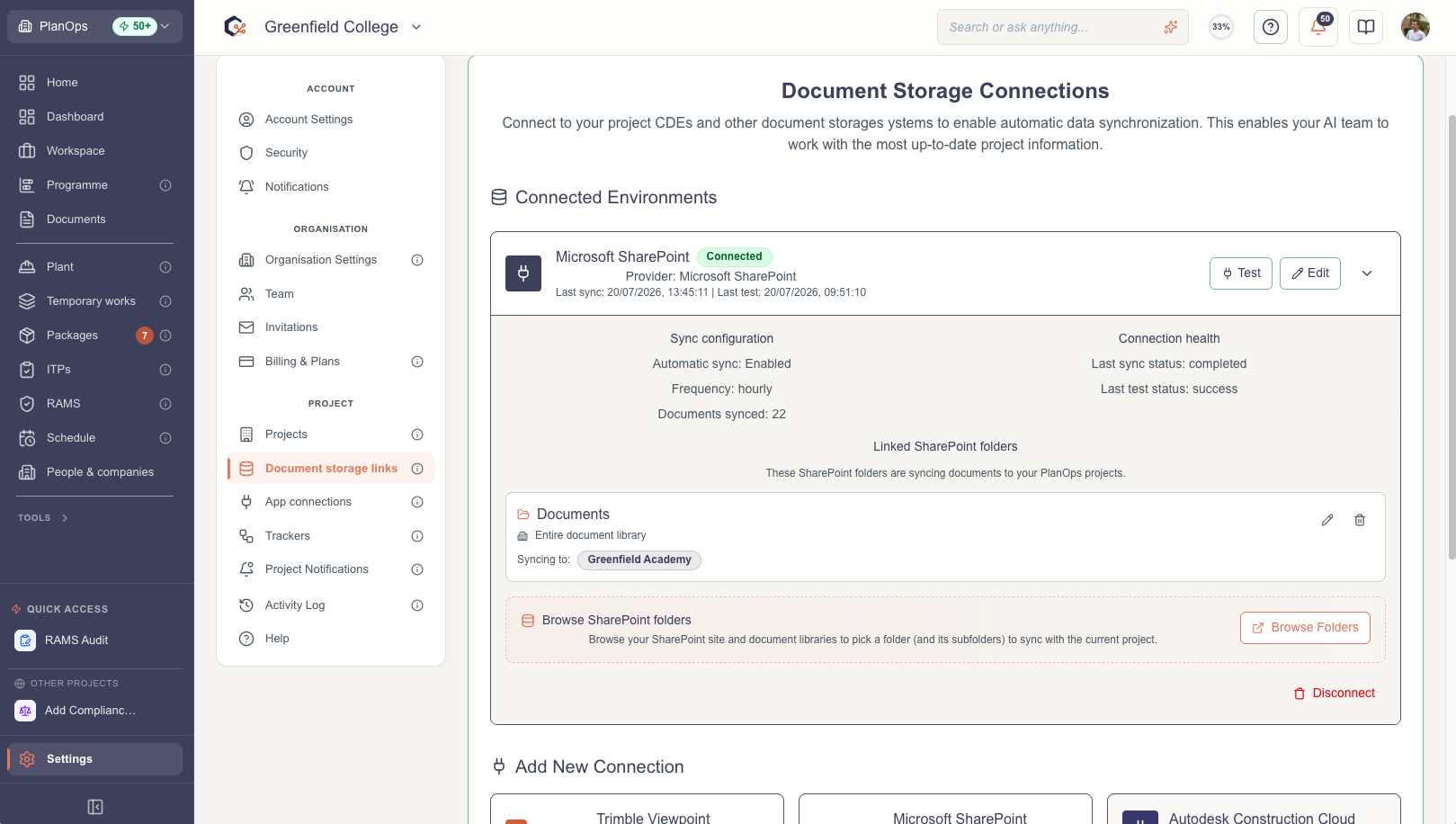Open Documents in the sidebar
Screen dimensions: 1456x824
pos(95,219)
